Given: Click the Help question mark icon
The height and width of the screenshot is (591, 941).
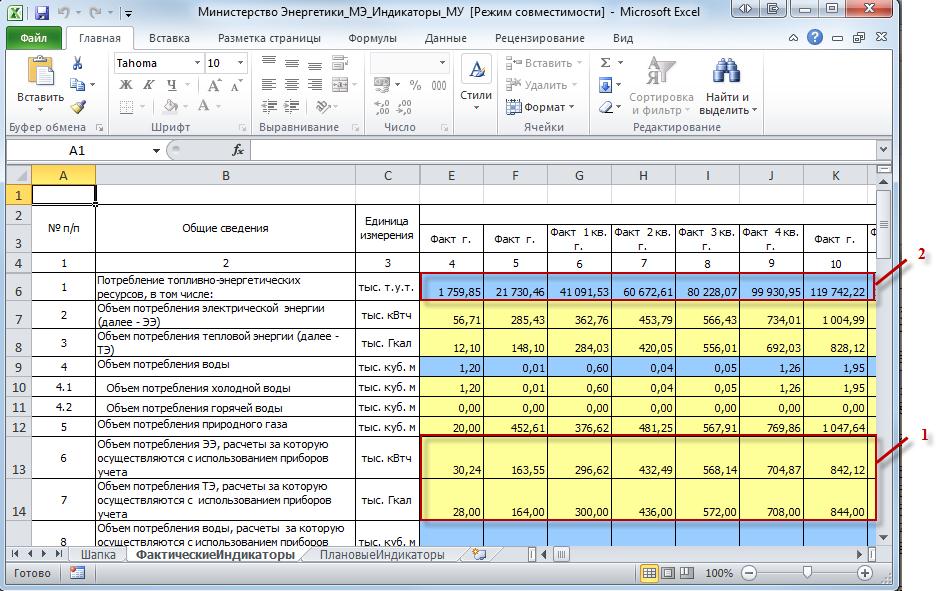Looking at the screenshot, I should pyautogui.click(x=814, y=37).
